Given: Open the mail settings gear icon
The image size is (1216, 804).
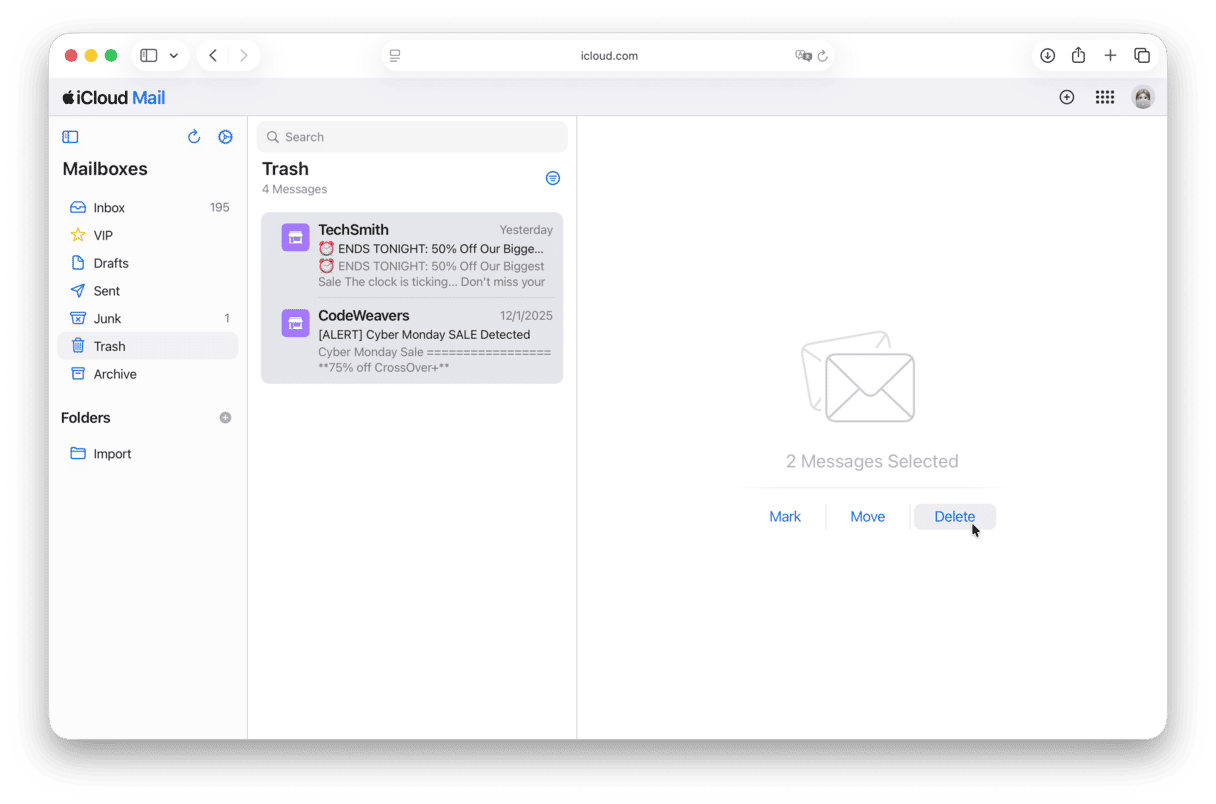Looking at the screenshot, I should [225, 137].
